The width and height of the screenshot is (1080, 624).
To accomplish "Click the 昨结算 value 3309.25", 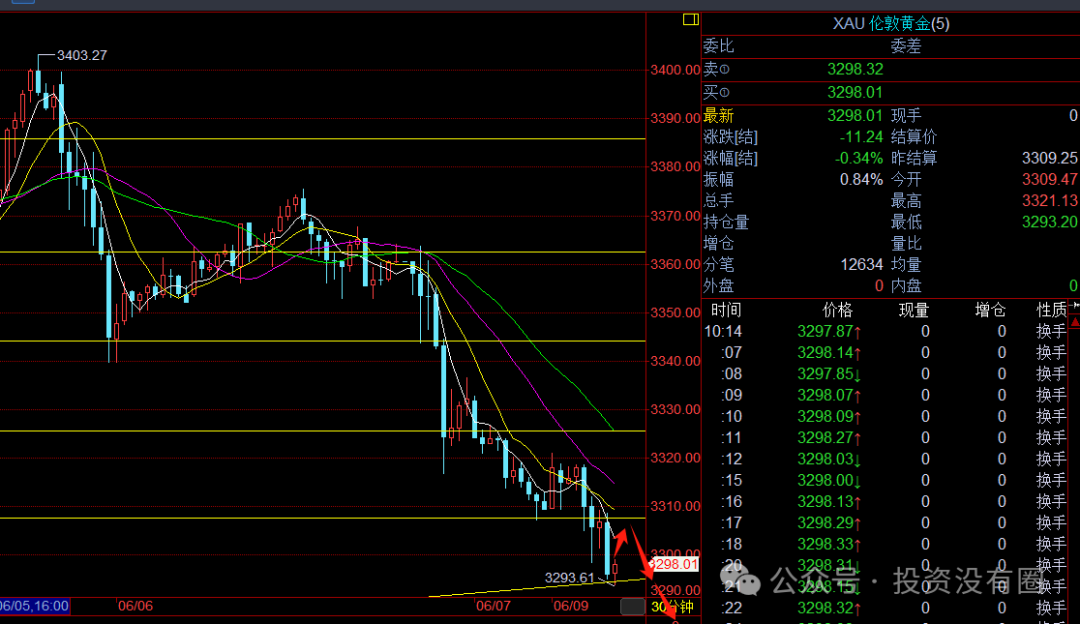I will (x=1049, y=158).
